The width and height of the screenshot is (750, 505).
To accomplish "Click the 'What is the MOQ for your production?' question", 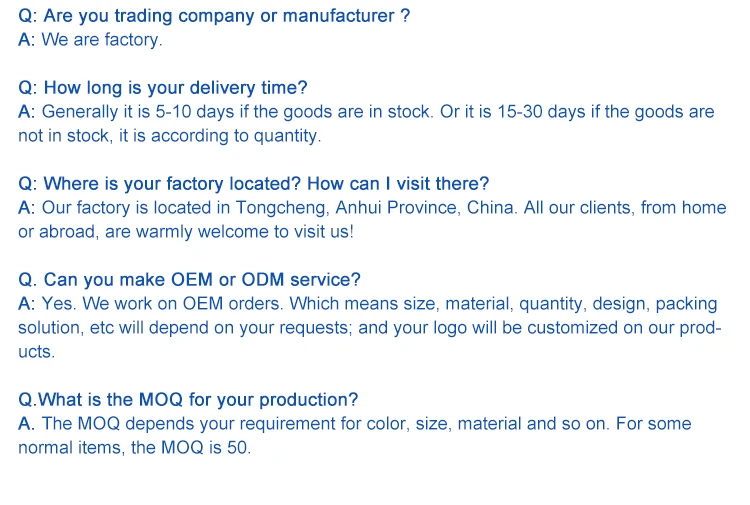I will (188, 400).
